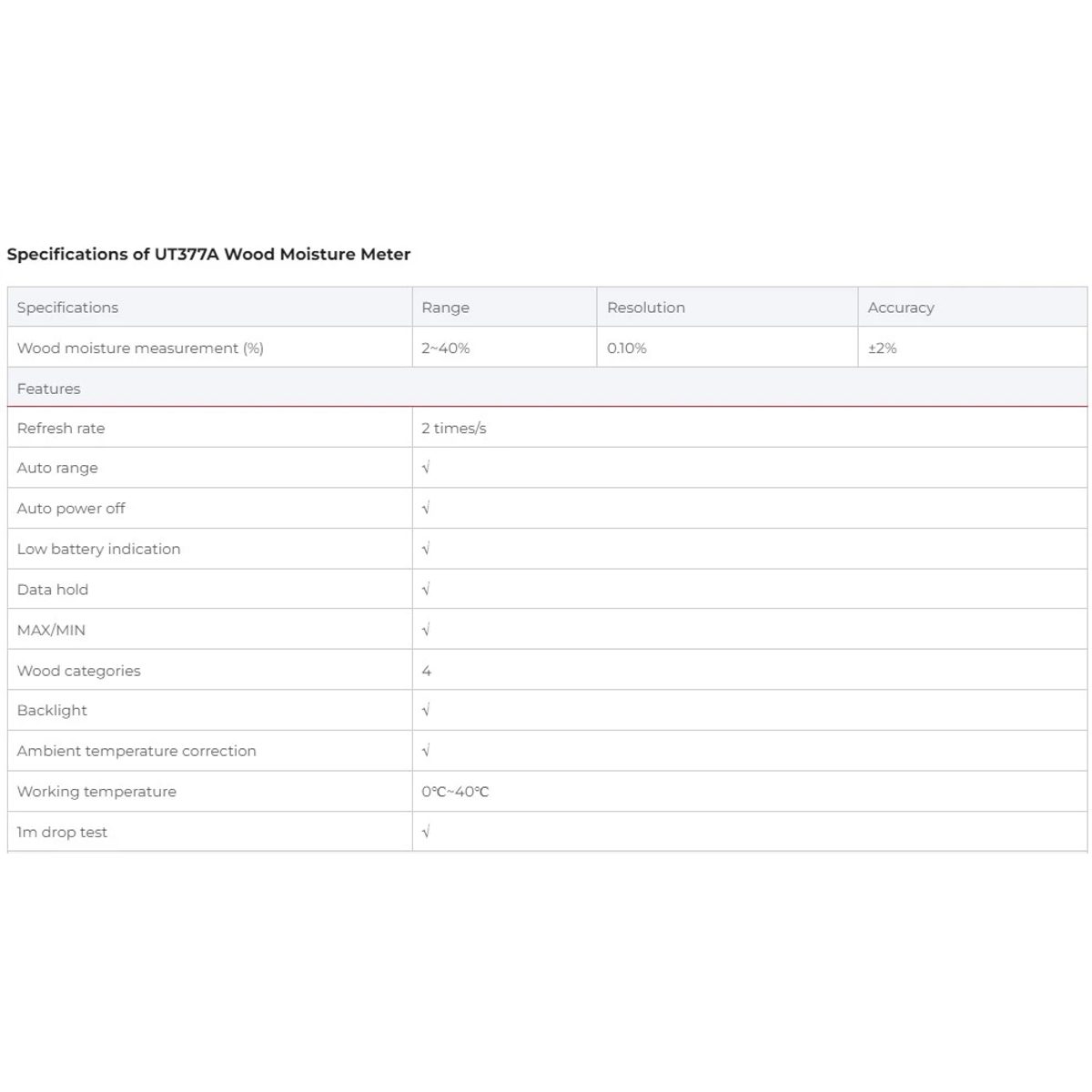Click the 0.10% resolution value
The image size is (1092, 1092).
[x=627, y=348]
